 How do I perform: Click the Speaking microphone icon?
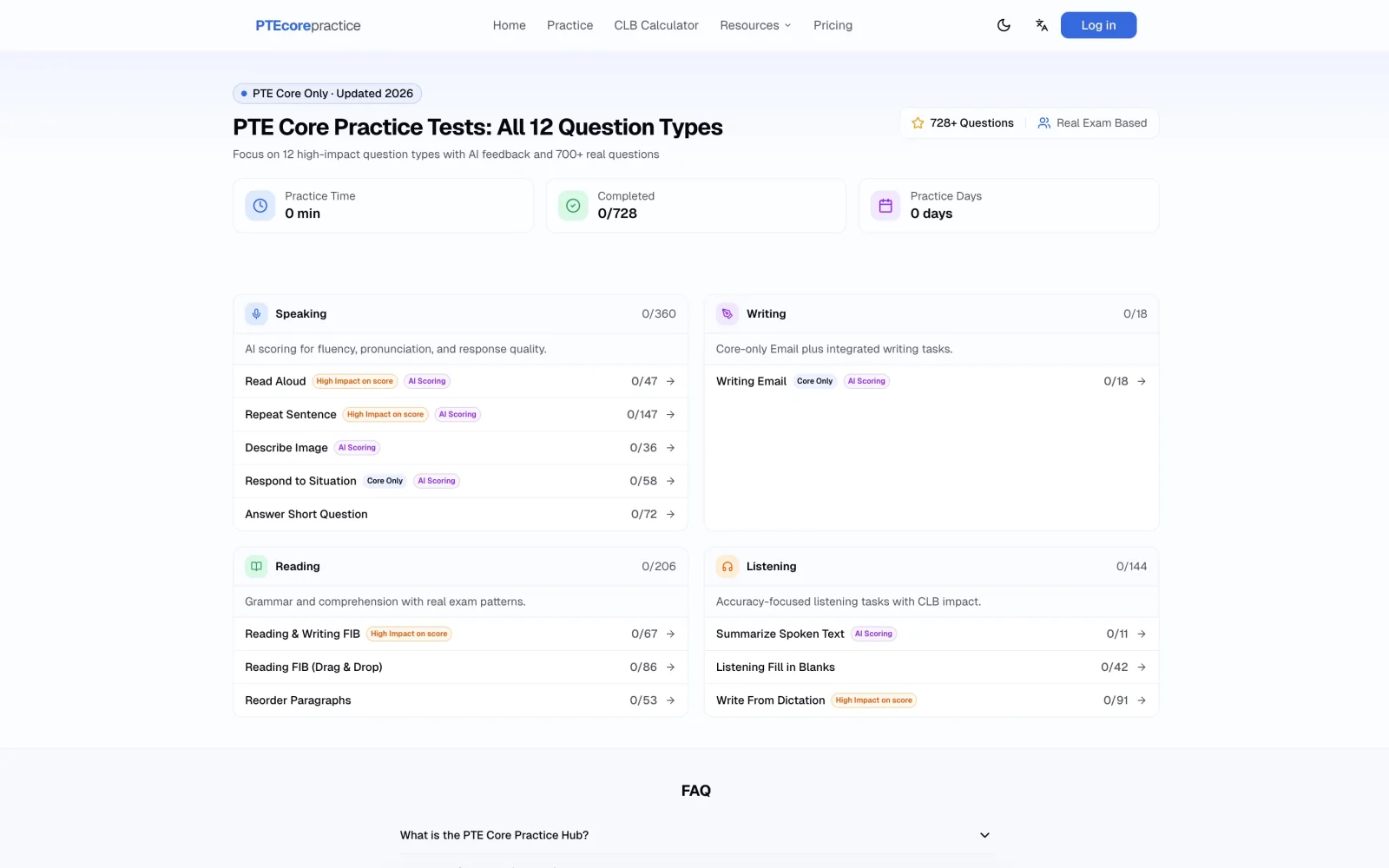pyautogui.click(x=256, y=314)
